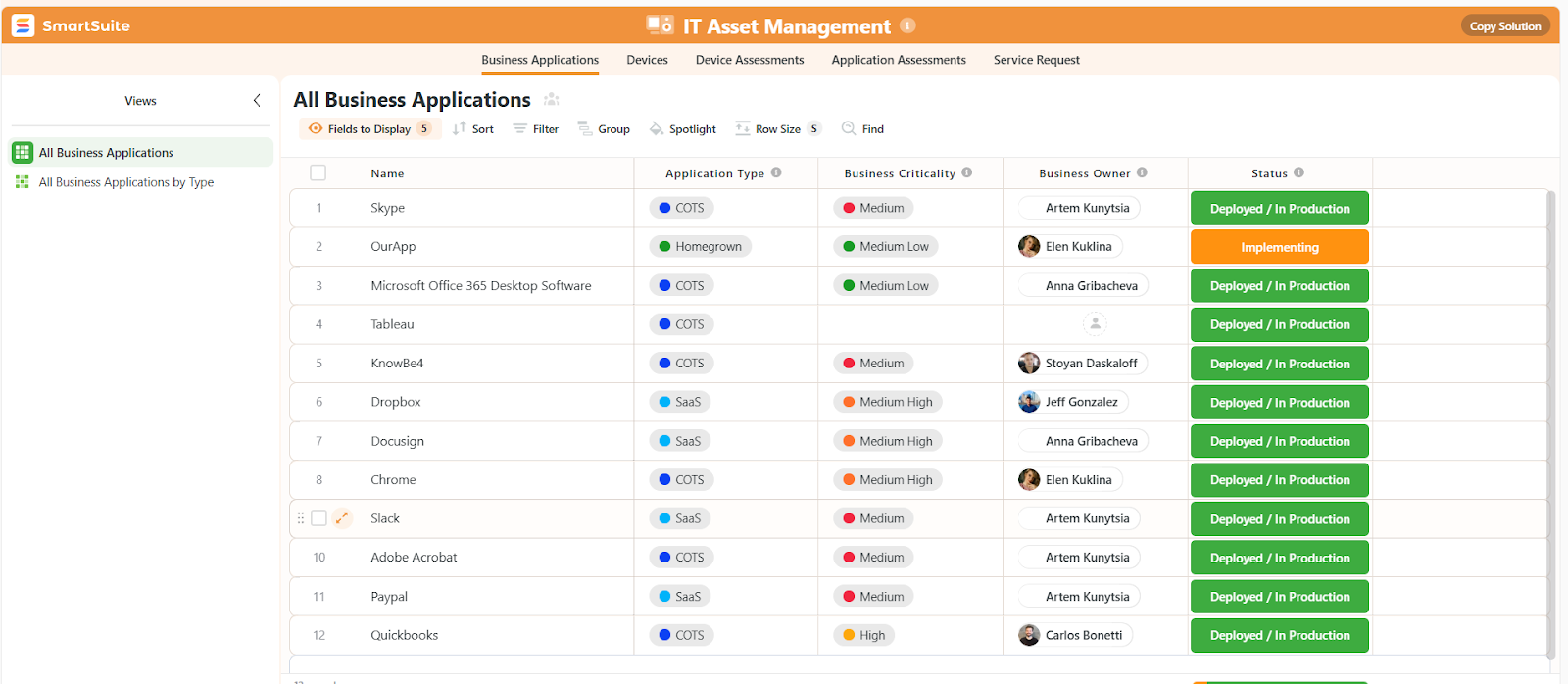Click the empty owner avatar in Tableau row

tap(1095, 323)
